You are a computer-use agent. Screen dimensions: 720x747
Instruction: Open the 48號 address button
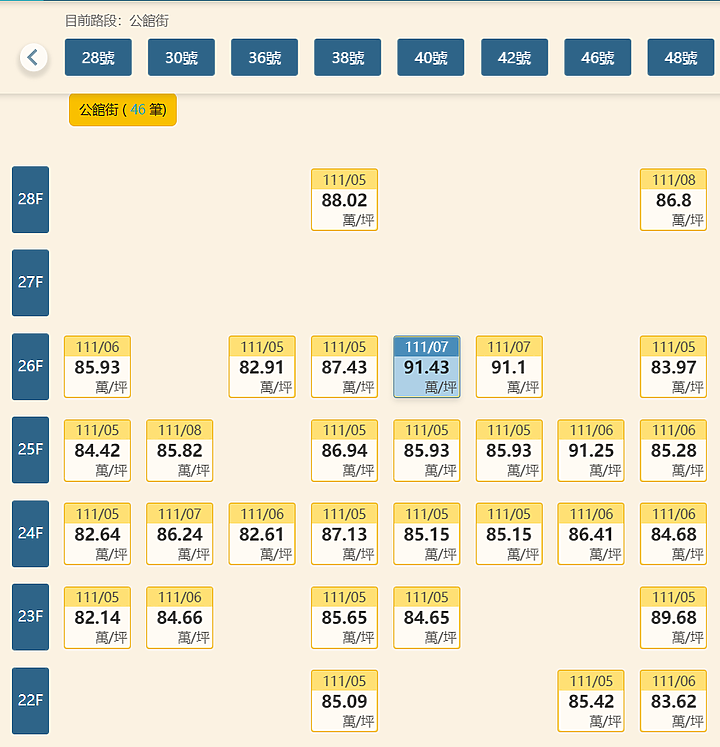[x=680, y=58]
